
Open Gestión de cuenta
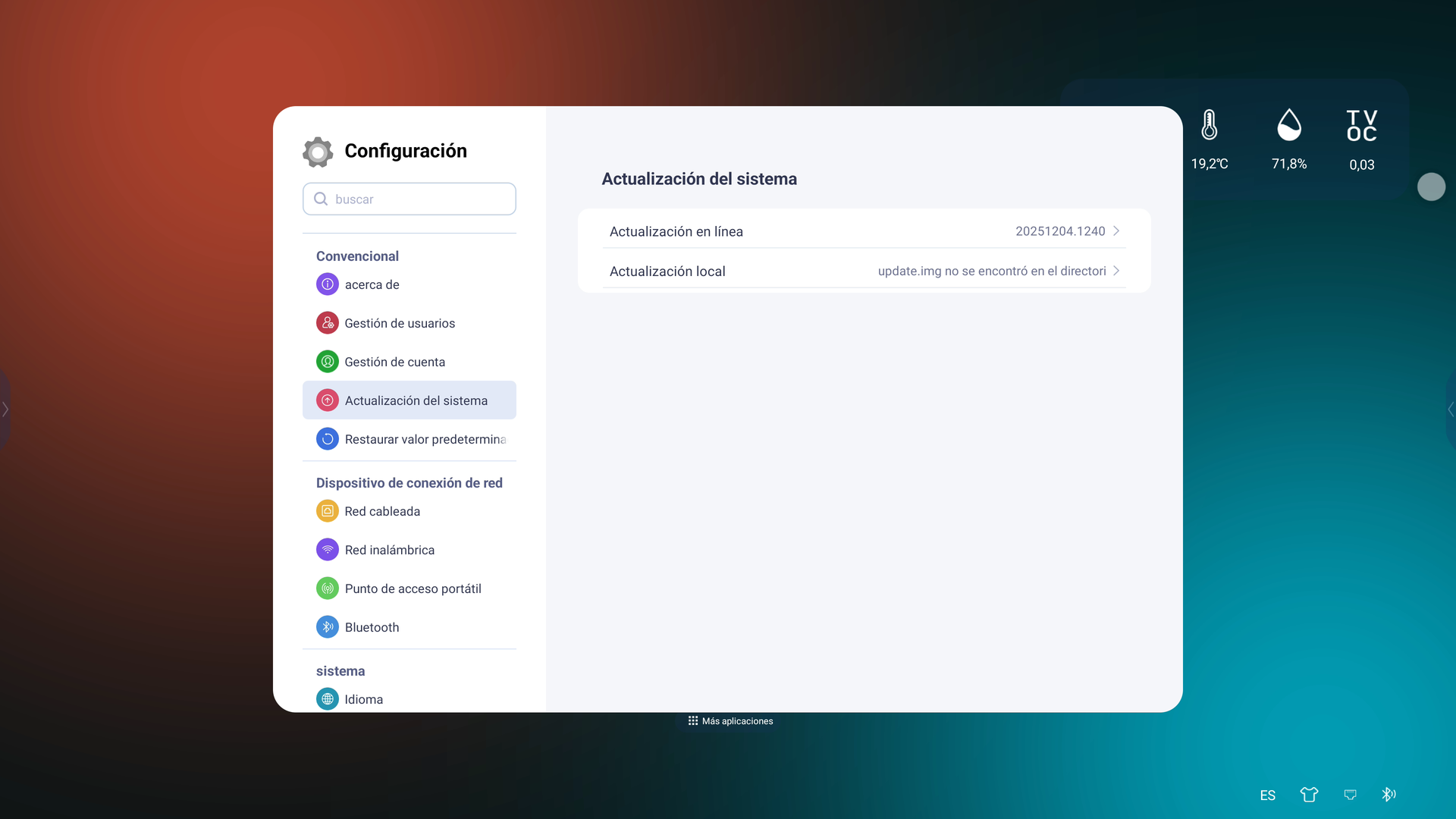pos(409,362)
